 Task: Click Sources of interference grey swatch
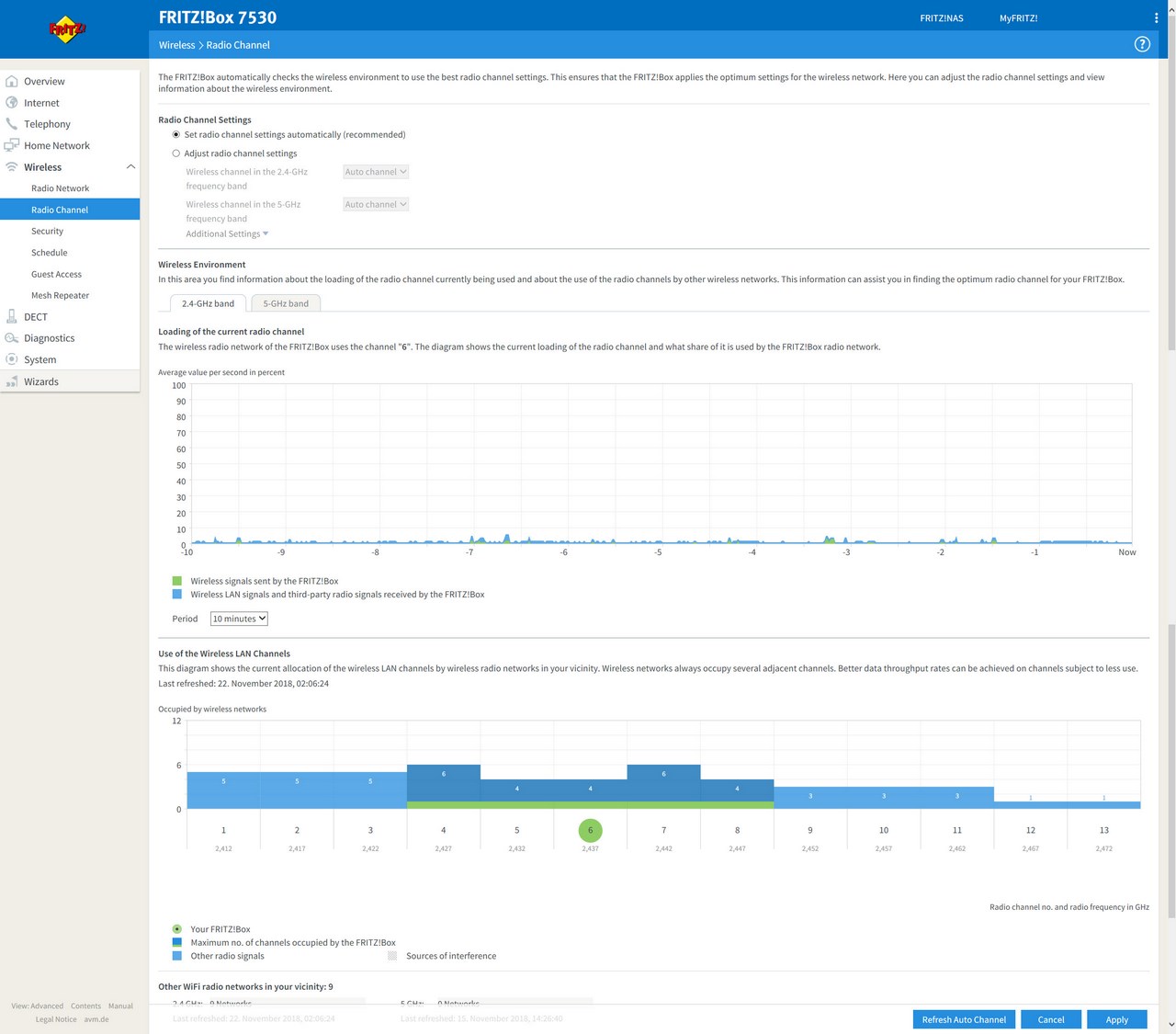(392, 956)
